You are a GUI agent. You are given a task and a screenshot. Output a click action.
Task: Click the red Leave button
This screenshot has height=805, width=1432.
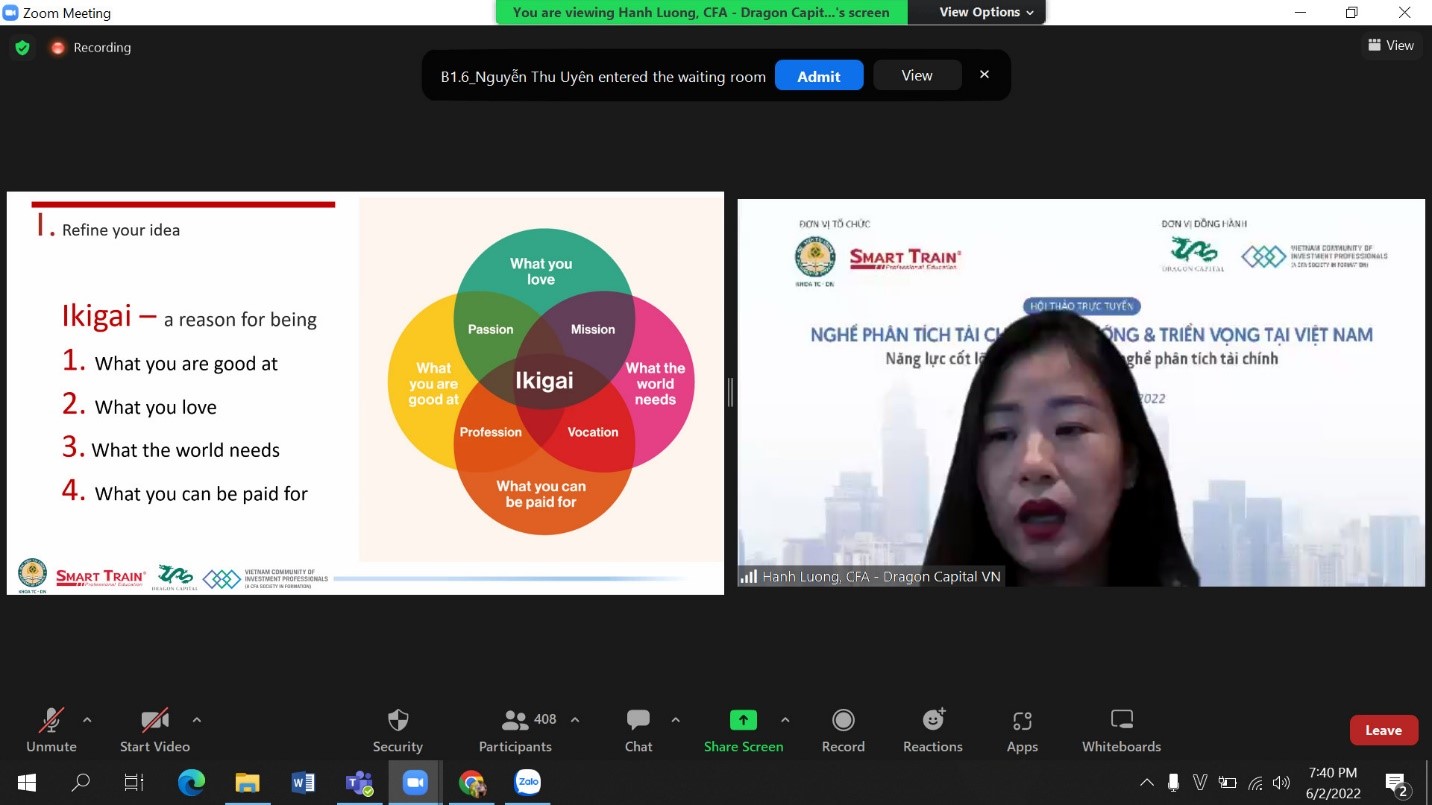(x=1384, y=730)
